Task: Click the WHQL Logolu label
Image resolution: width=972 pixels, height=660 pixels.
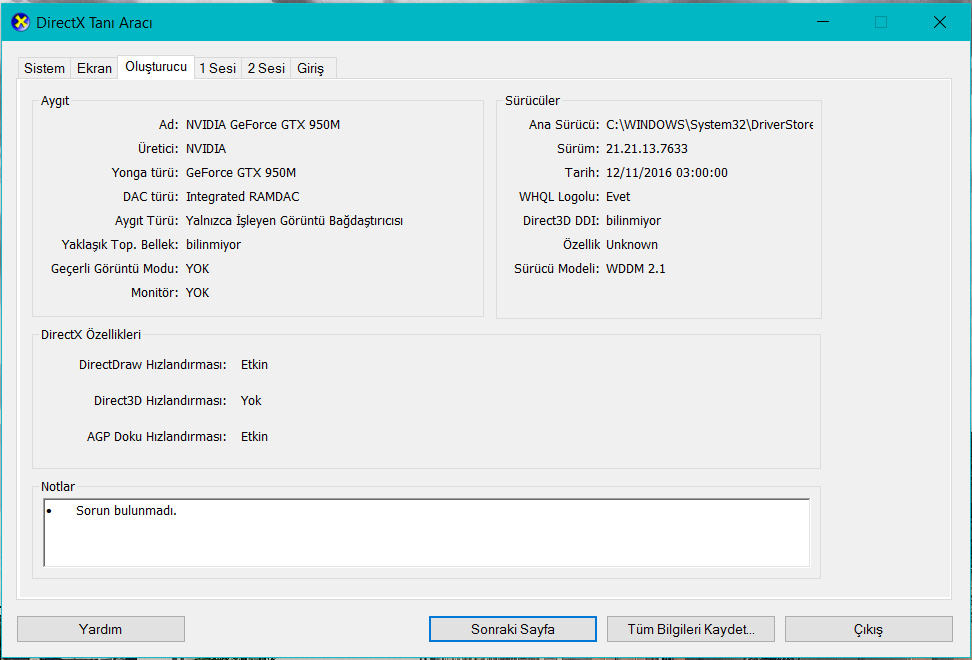Action: tap(559, 197)
